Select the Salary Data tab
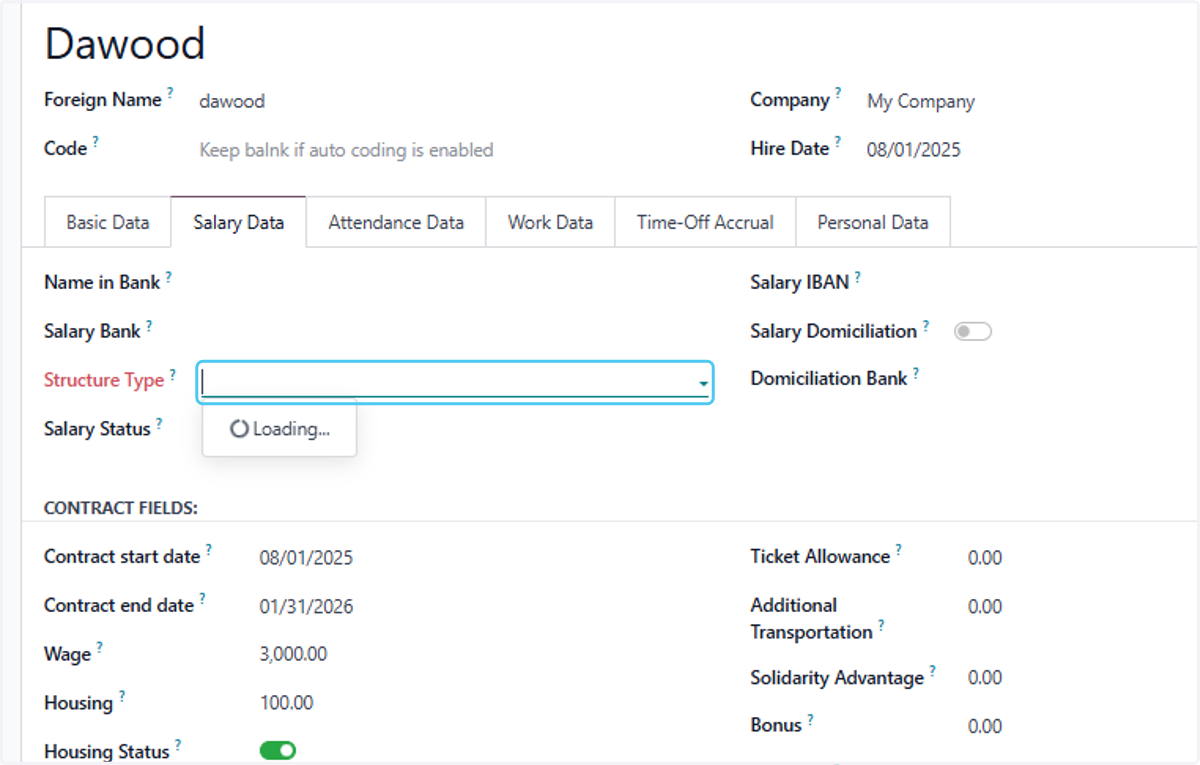This screenshot has width=1200, height=765. tap(238, 222)
